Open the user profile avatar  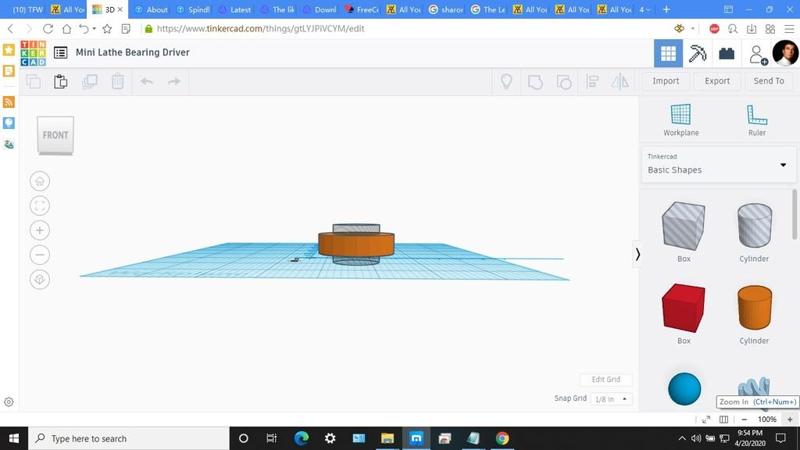pyautogui.click(x=785, y=53)
